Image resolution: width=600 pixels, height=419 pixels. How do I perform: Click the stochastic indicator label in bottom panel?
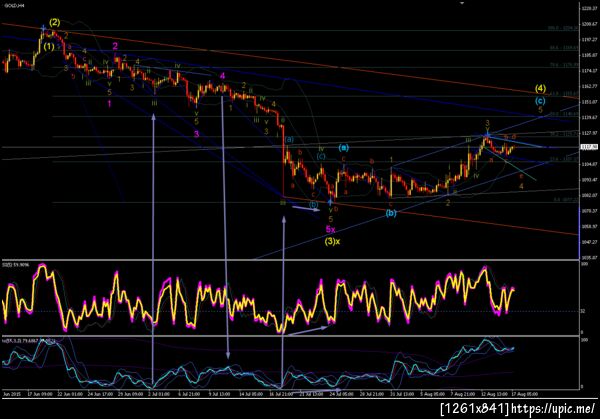click(x=29, y=340)
